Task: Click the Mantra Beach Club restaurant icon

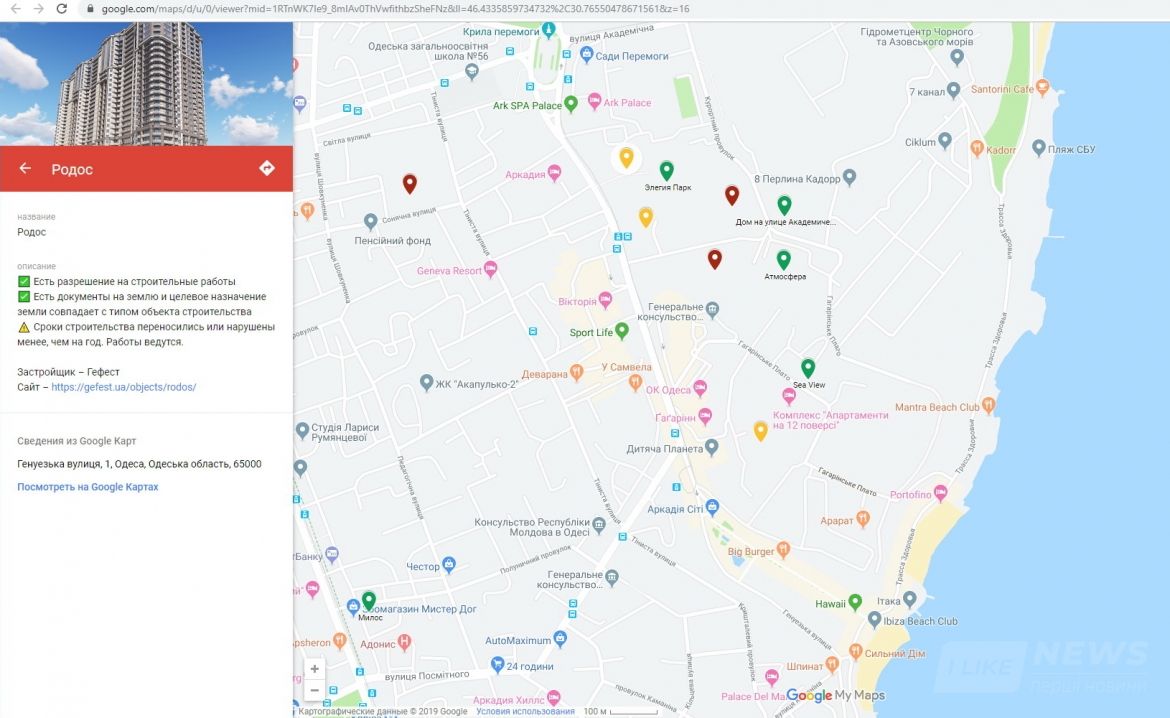Action: tap(989, 405)
